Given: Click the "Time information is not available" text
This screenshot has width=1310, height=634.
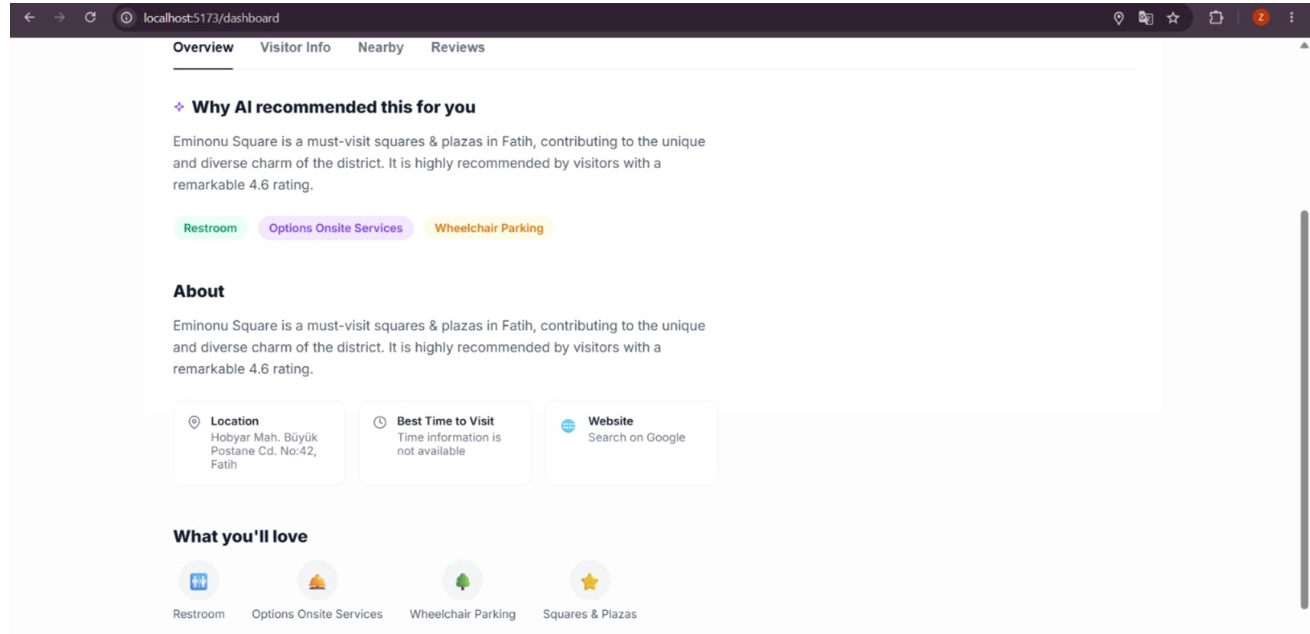Looking at the screenshot, I should tap(449, 444).
